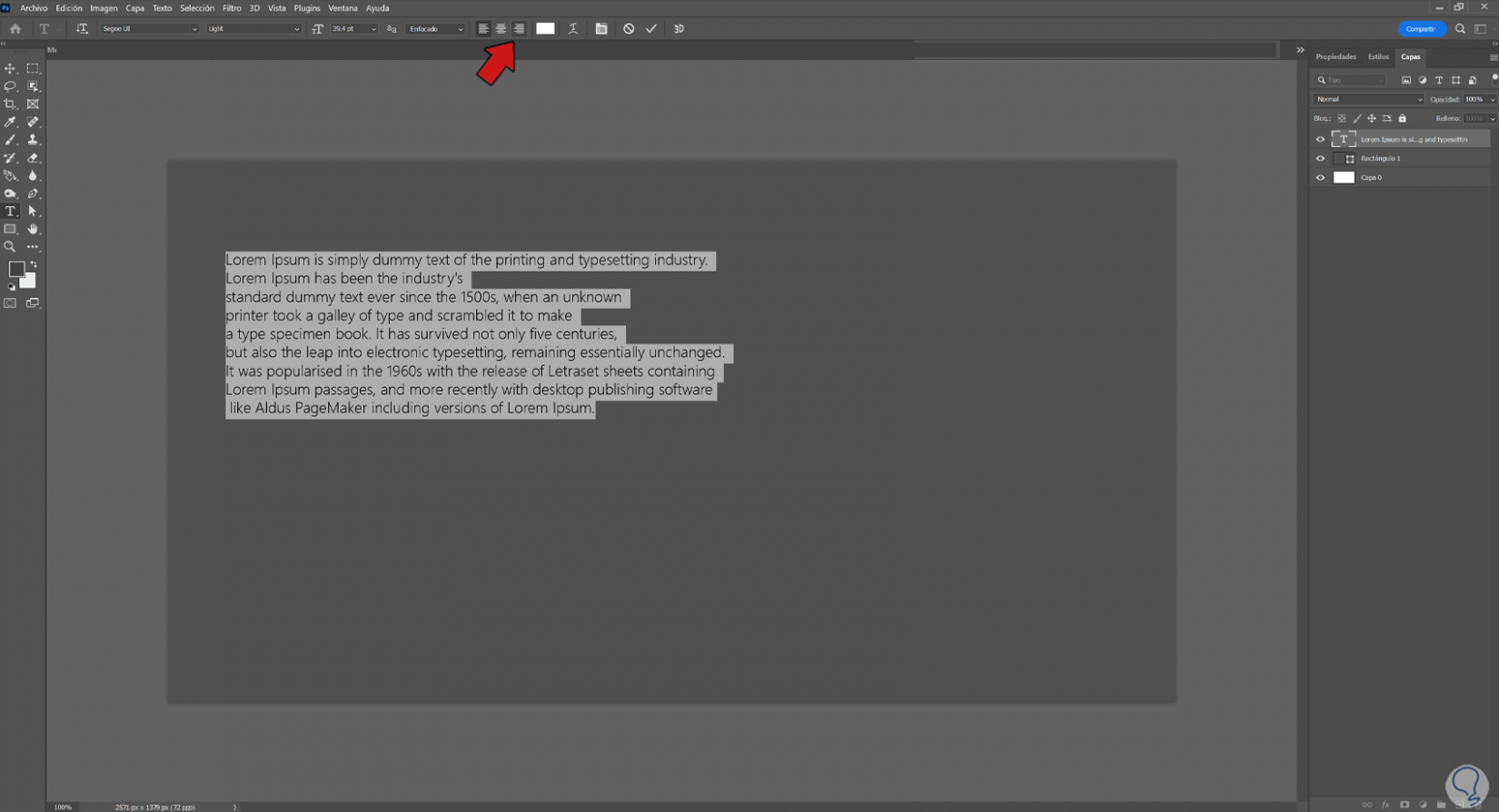
Task: Cancel current text edits
Action: coord(629,29)
